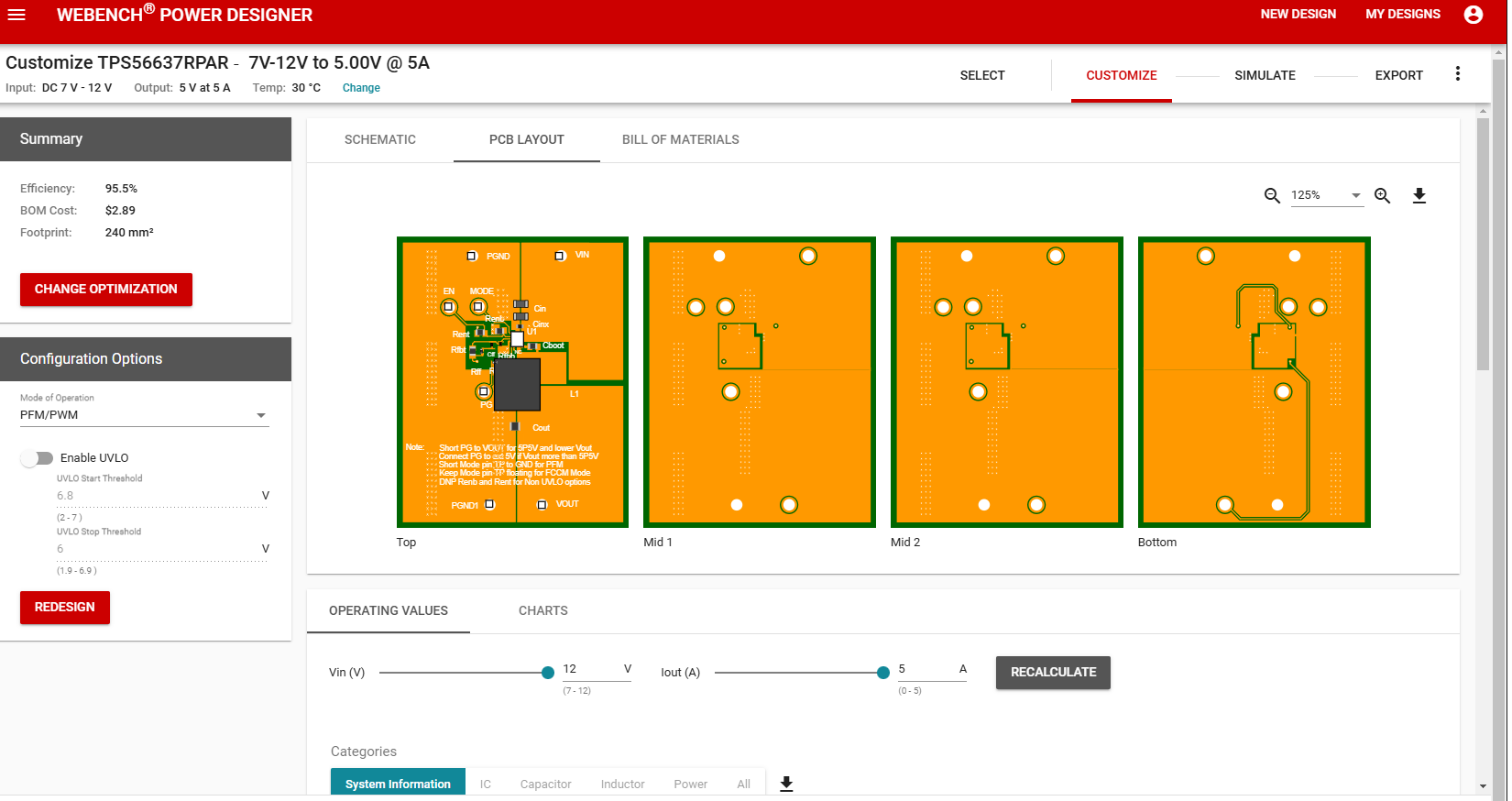Screen dimensions: 1512x801
Task: Click the user account profile icon
Action: 1473,15
